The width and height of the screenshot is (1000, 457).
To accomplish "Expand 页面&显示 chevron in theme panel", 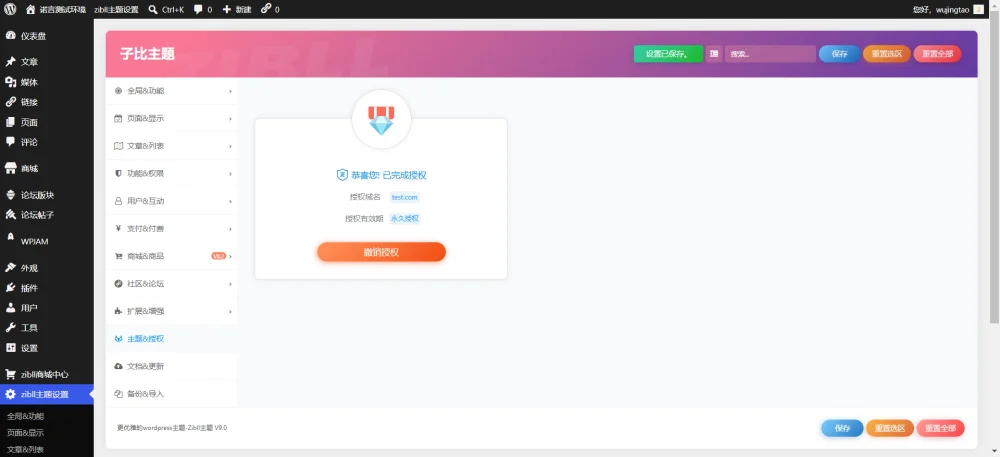I will pyautogui.click(x=230, y=119).
